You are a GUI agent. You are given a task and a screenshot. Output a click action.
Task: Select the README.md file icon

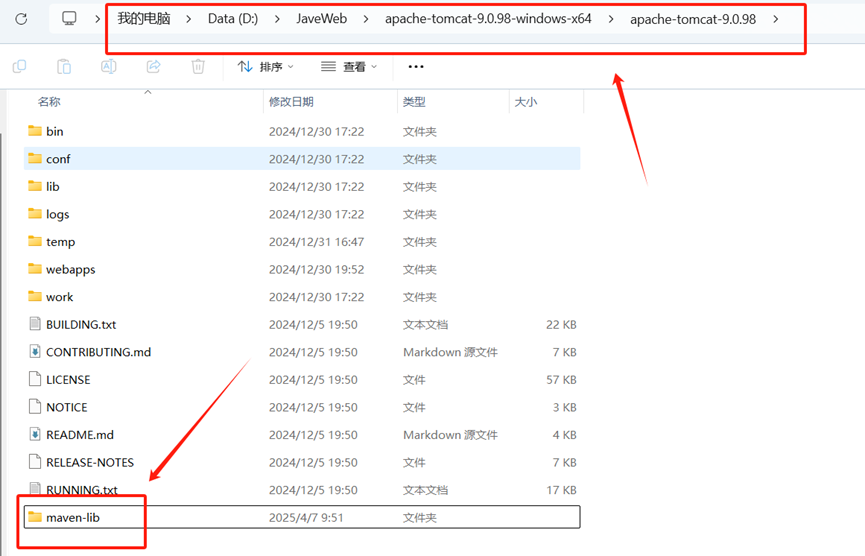(x=35, y=434)
